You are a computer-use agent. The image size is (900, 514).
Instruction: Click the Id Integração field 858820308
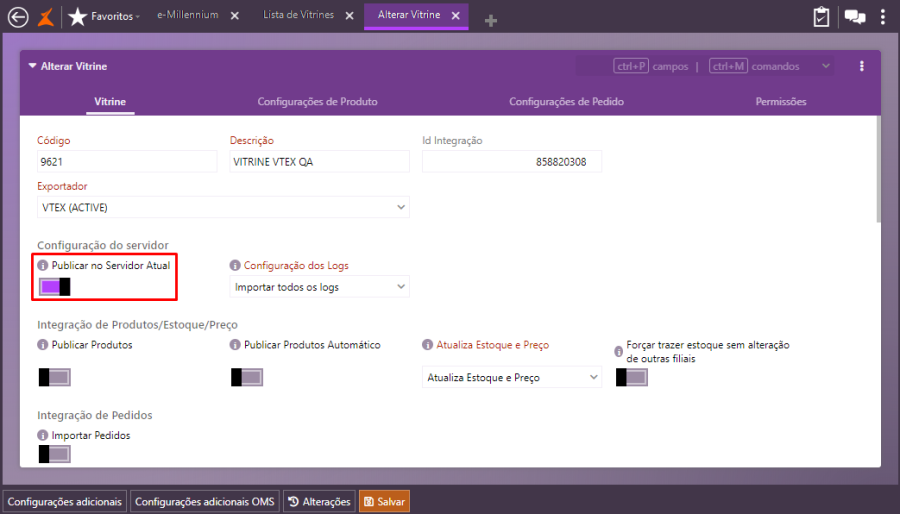click(x=511, y=162)
